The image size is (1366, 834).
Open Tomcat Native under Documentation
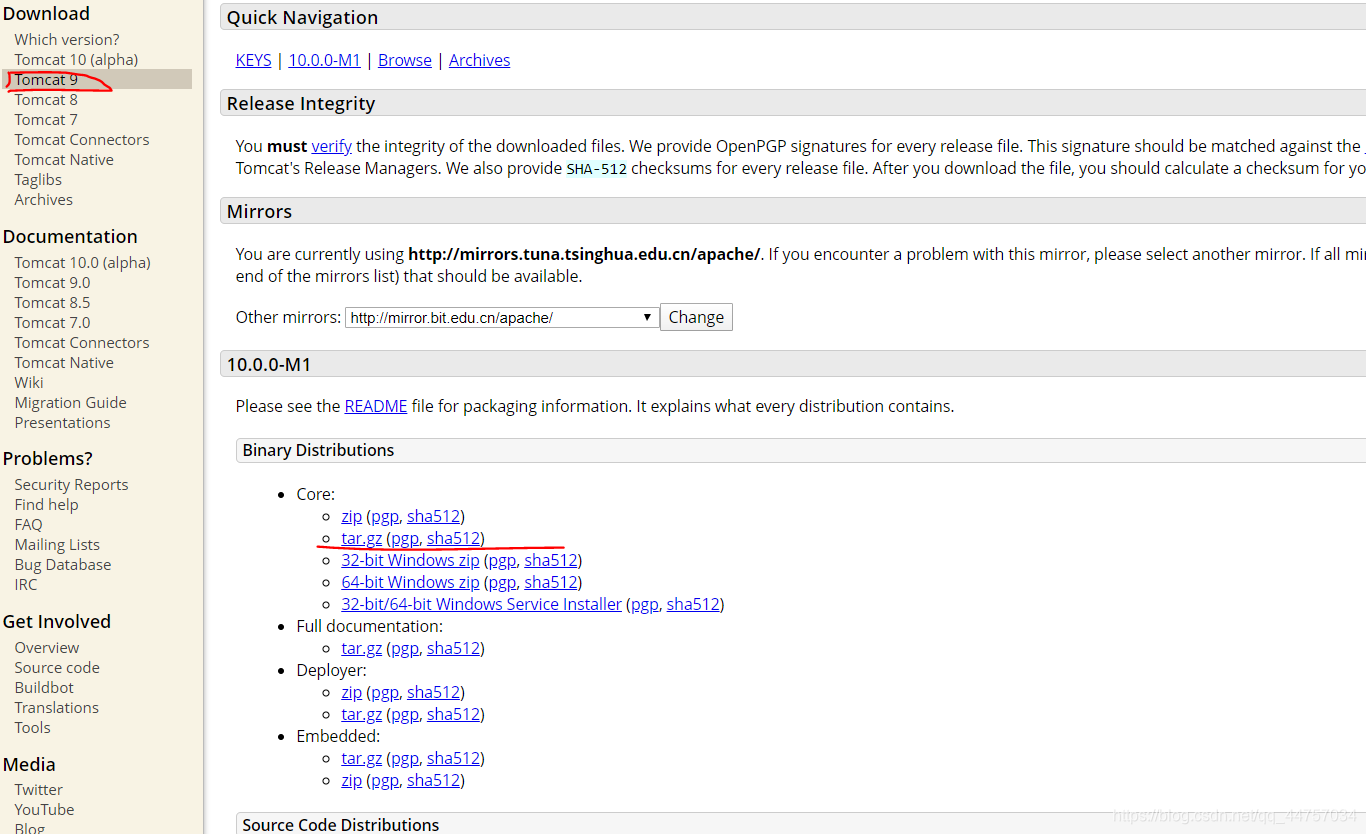coord(64,363)
